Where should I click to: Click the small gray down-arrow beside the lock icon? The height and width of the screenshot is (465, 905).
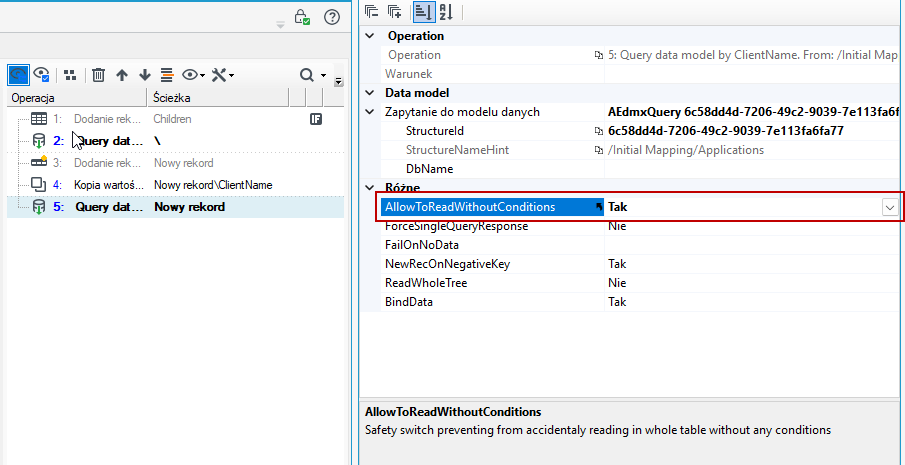click(281, 25)
